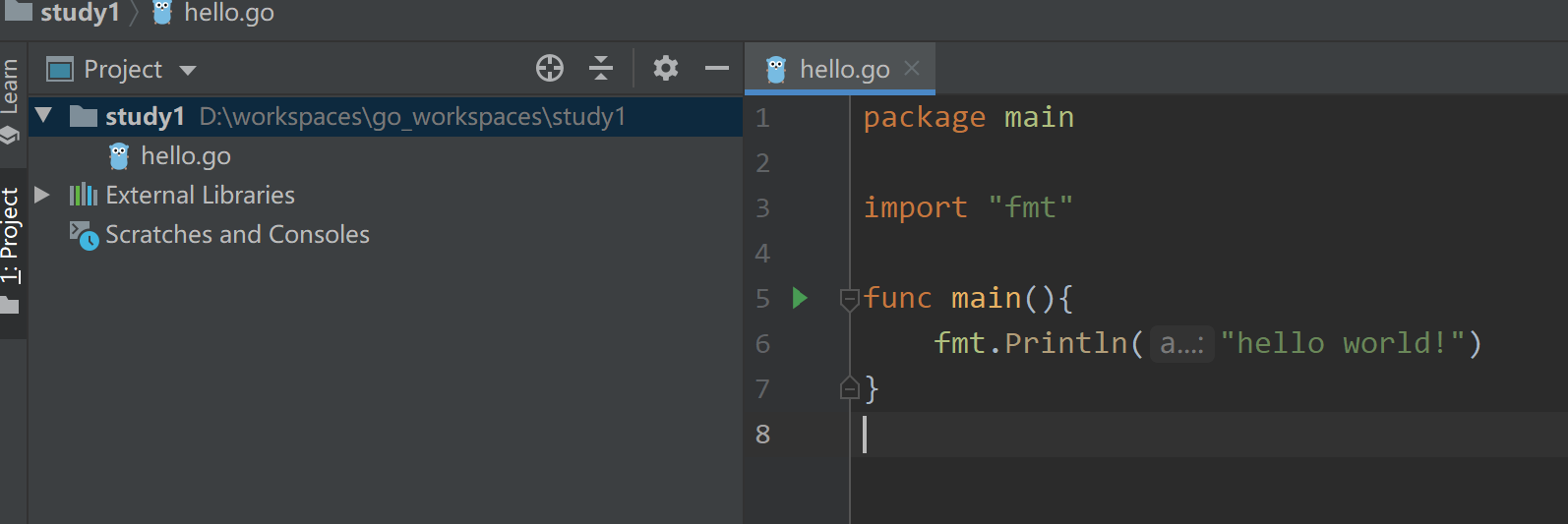Run main function using green gutter arrow
This screenshot has width=1568, height=524.
click(800, 297)
